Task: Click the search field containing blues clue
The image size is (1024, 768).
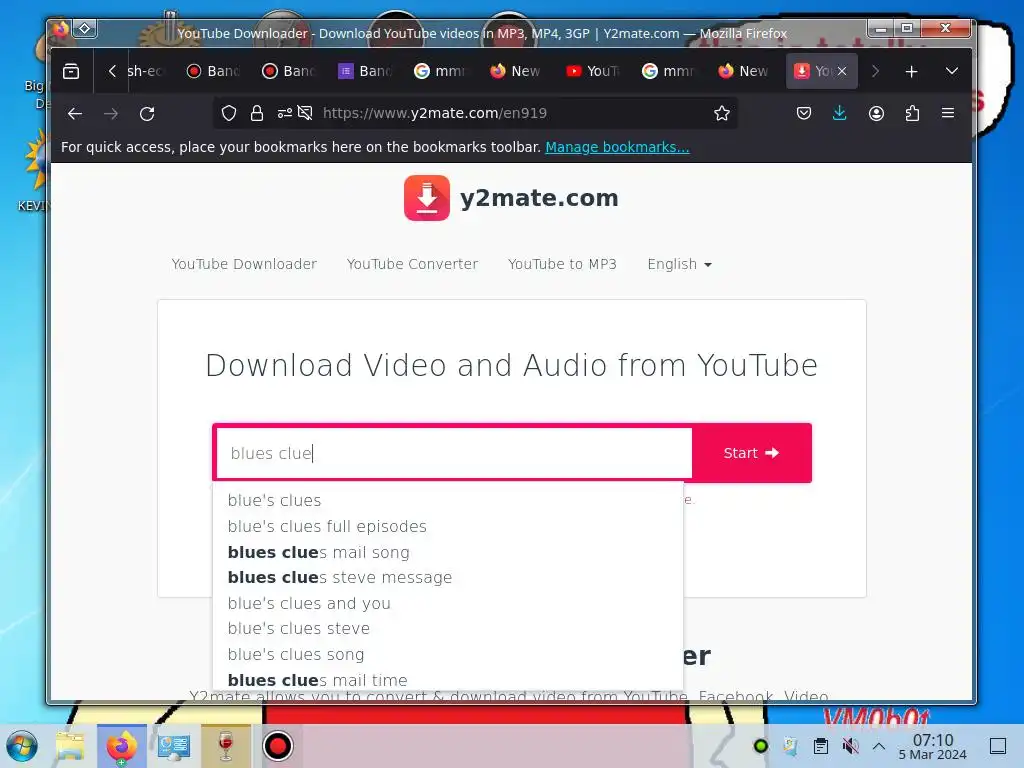Action: coord(454,453)
